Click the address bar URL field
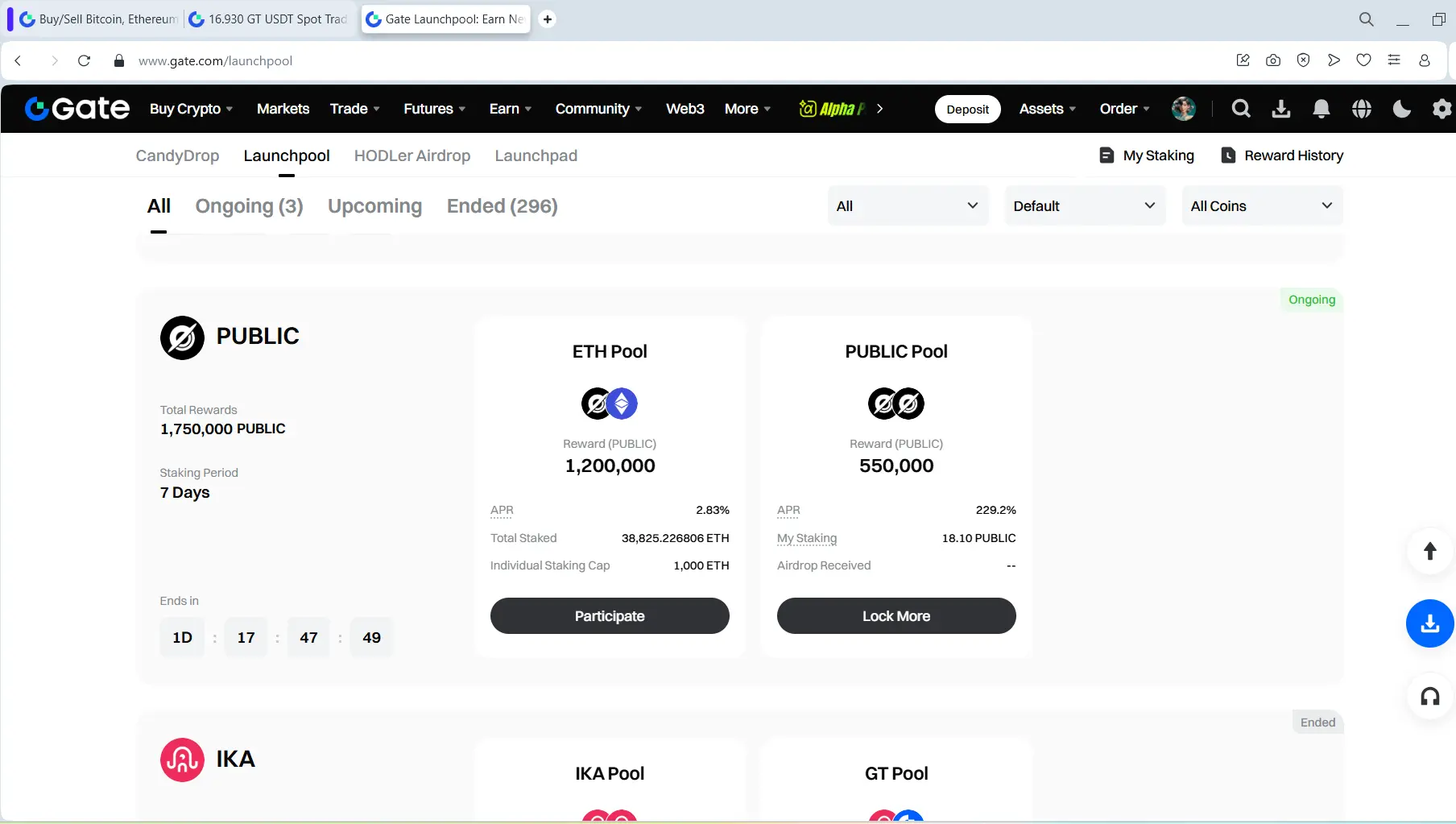This screenshot has width=1456, height=824. (215, 60)
